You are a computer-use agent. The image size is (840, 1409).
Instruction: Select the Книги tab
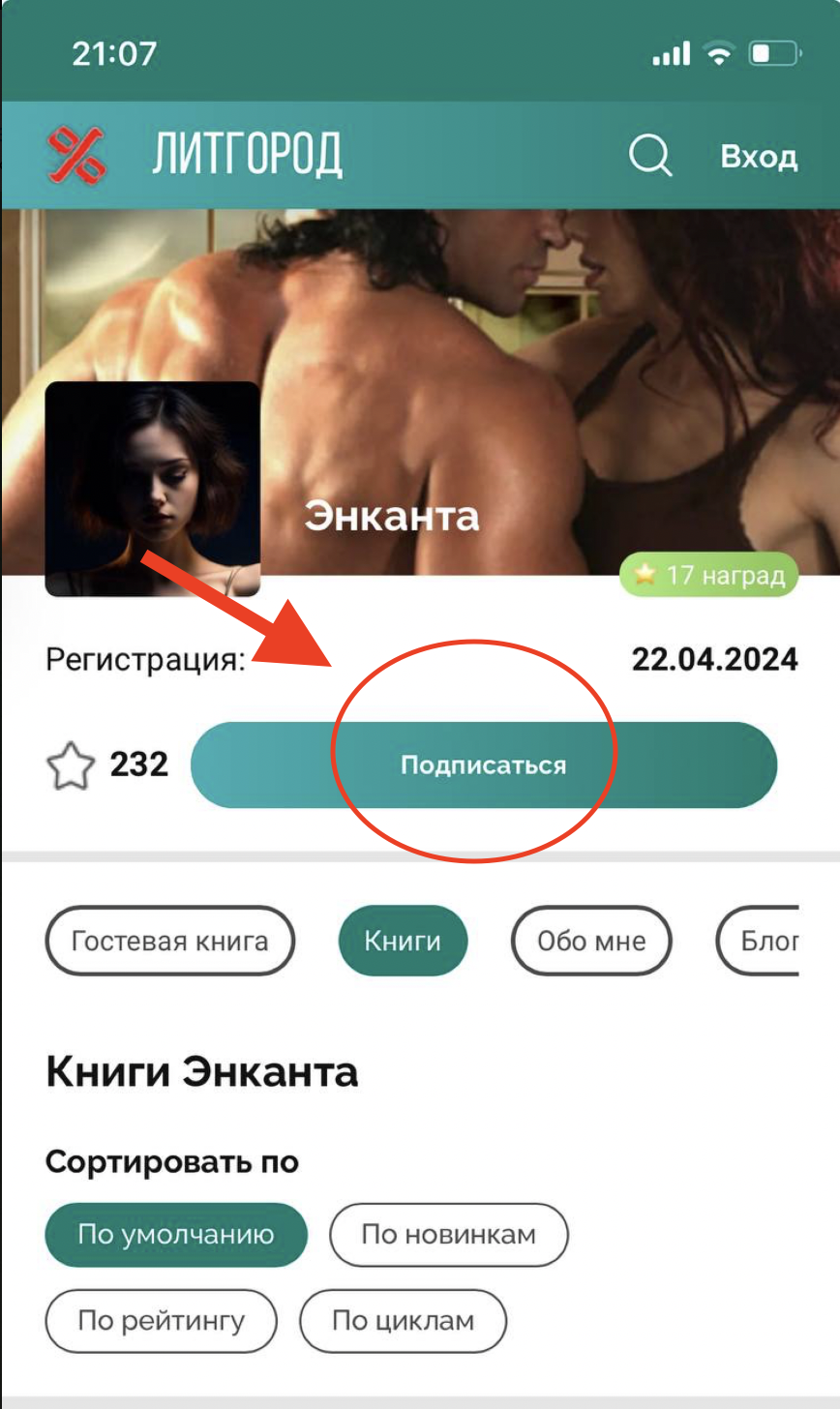[x=403, y=941]
